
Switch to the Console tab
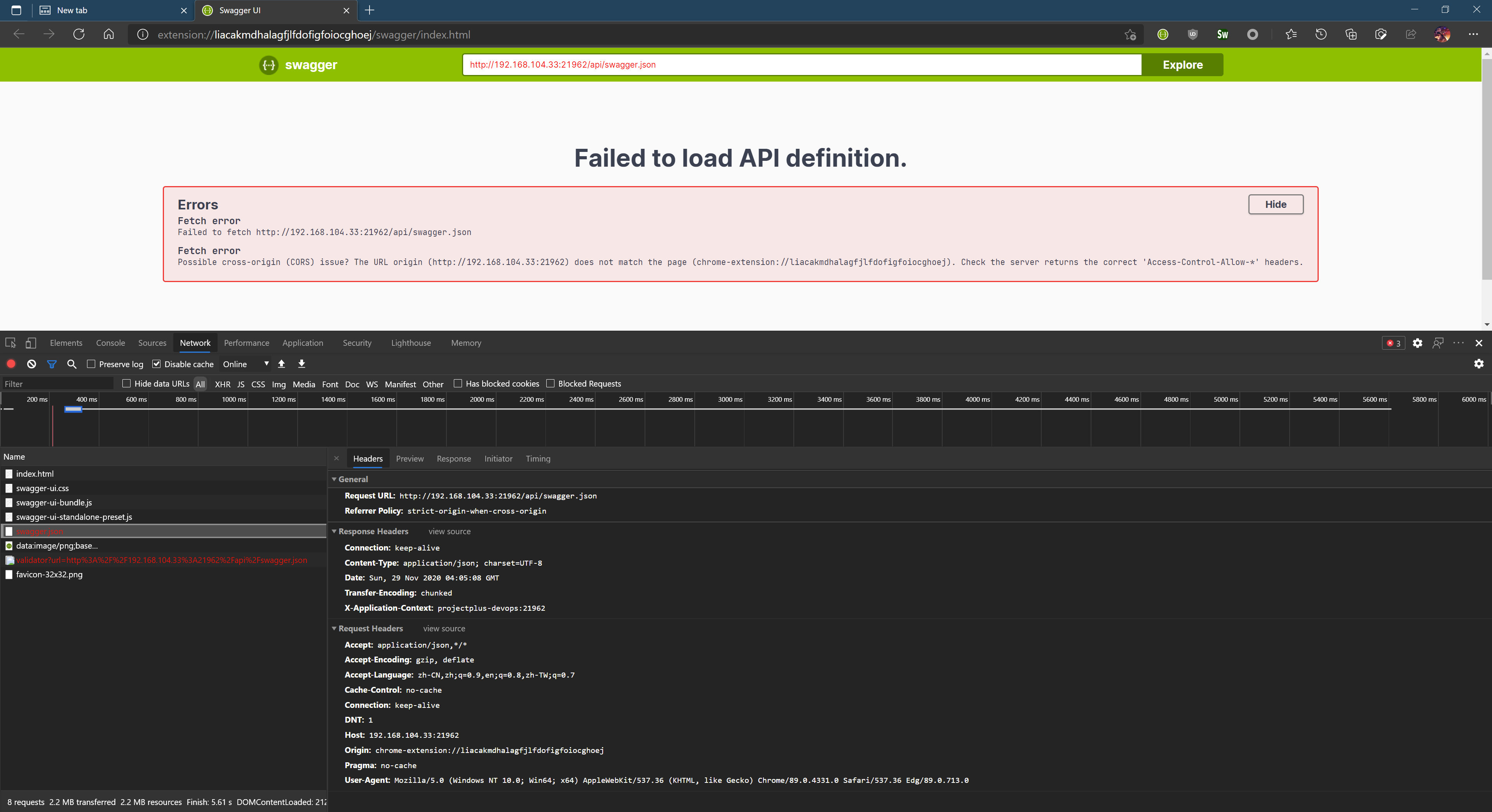point(110,343)
